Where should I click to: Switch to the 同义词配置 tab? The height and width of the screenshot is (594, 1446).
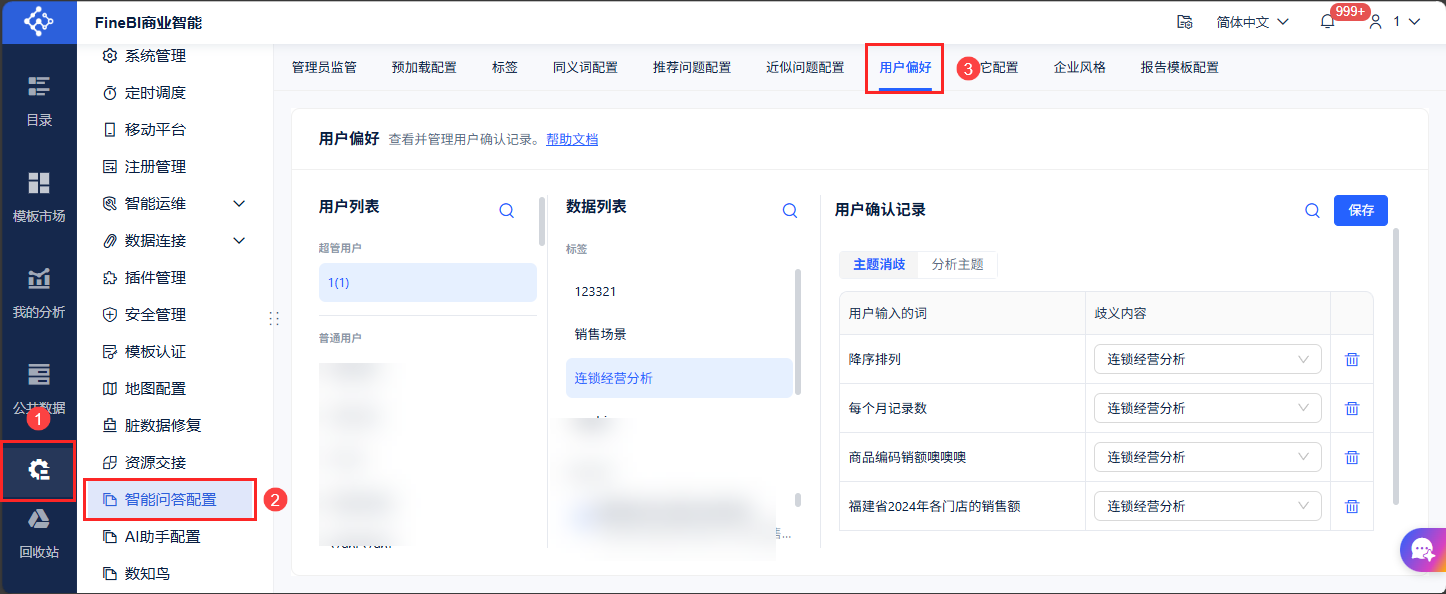[x=585, y=68]
